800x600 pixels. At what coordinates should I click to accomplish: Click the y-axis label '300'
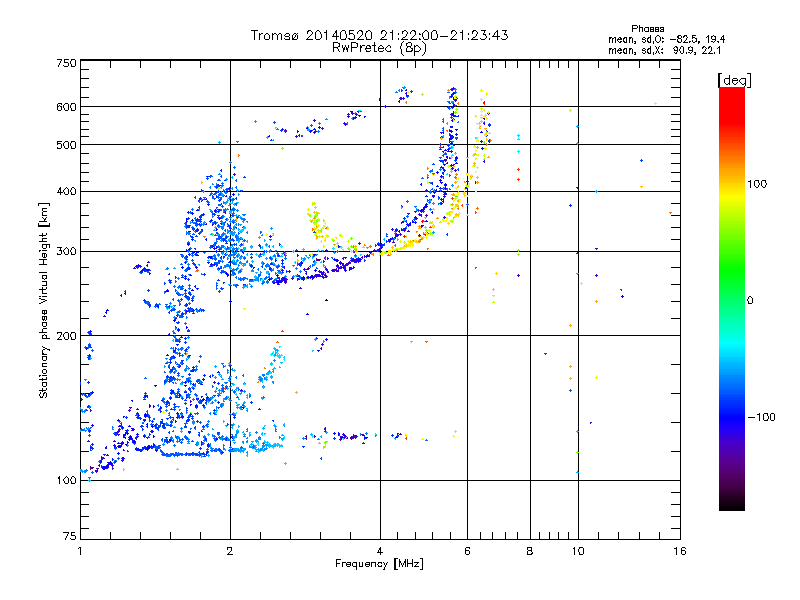(67, 252)
